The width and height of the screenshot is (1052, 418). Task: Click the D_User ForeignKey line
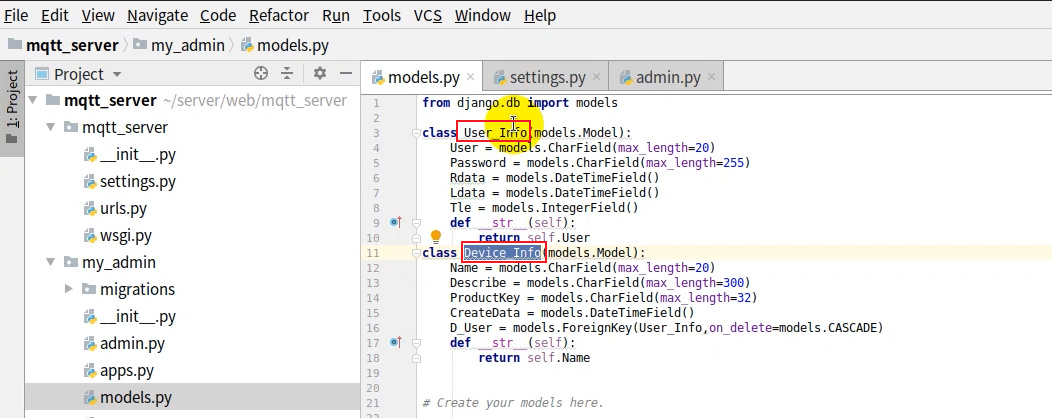pos(666,327)
